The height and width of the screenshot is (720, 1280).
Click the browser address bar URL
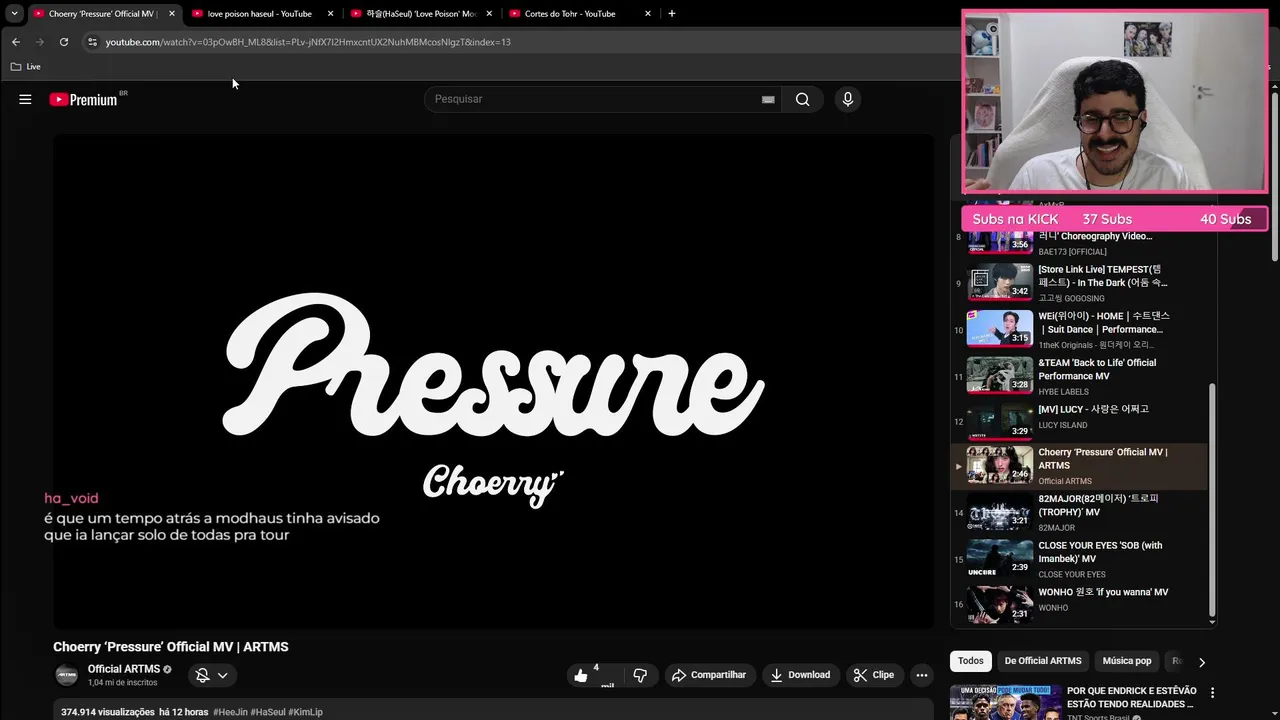tap(308, 42)
